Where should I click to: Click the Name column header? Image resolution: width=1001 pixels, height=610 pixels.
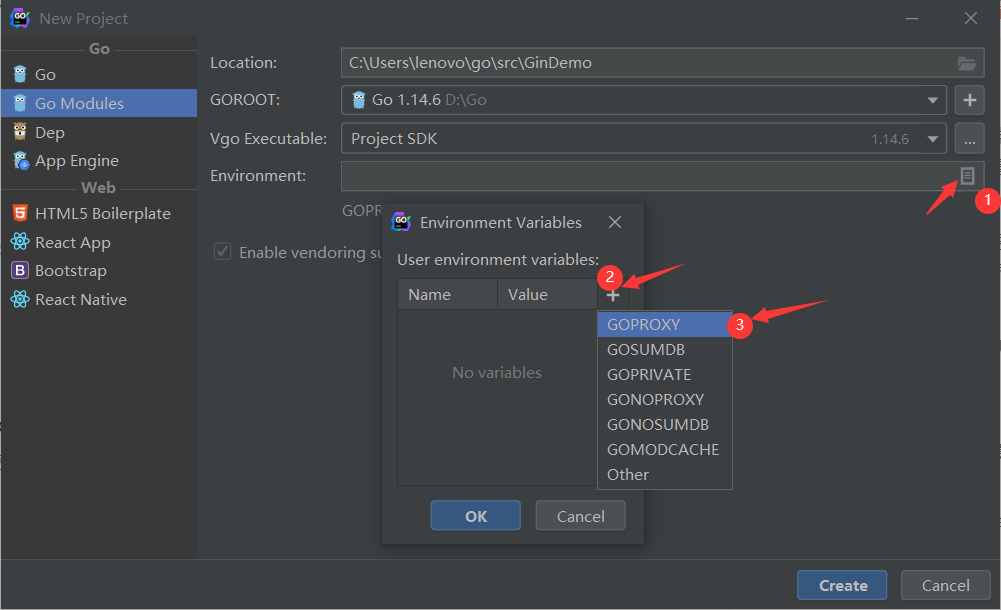448,294
